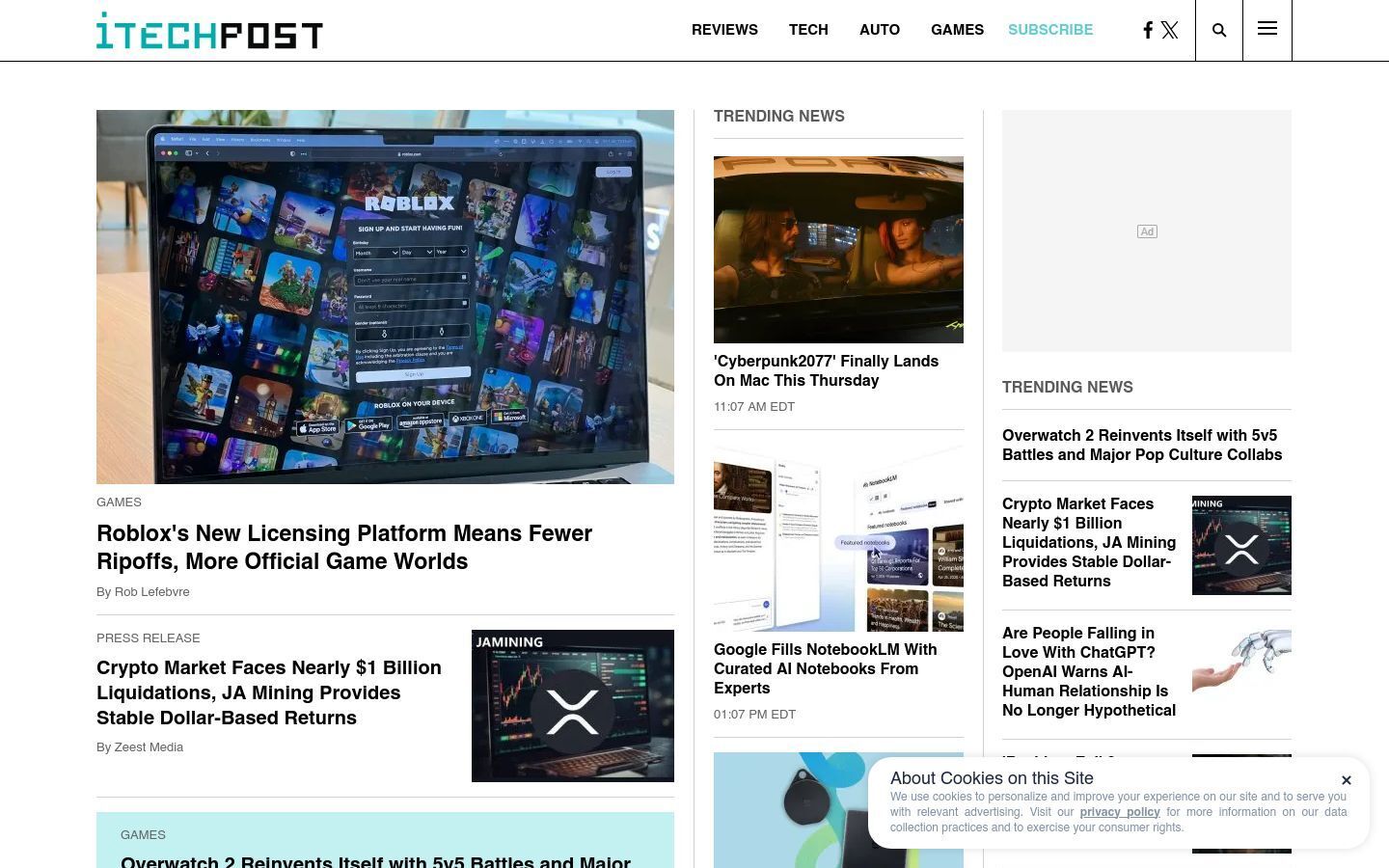Click the 01:07 PM EDT timestamp
1389x868 pixels.
(754, 715)
